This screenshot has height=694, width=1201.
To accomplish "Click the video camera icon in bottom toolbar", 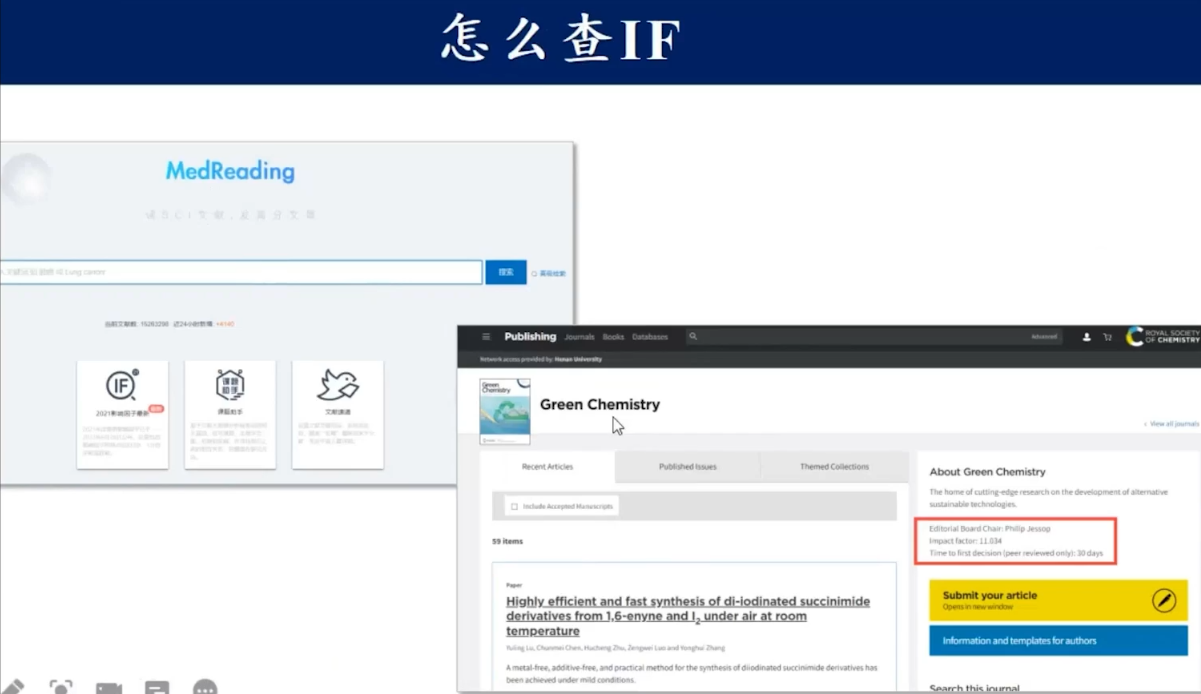I will pos(109,688).
